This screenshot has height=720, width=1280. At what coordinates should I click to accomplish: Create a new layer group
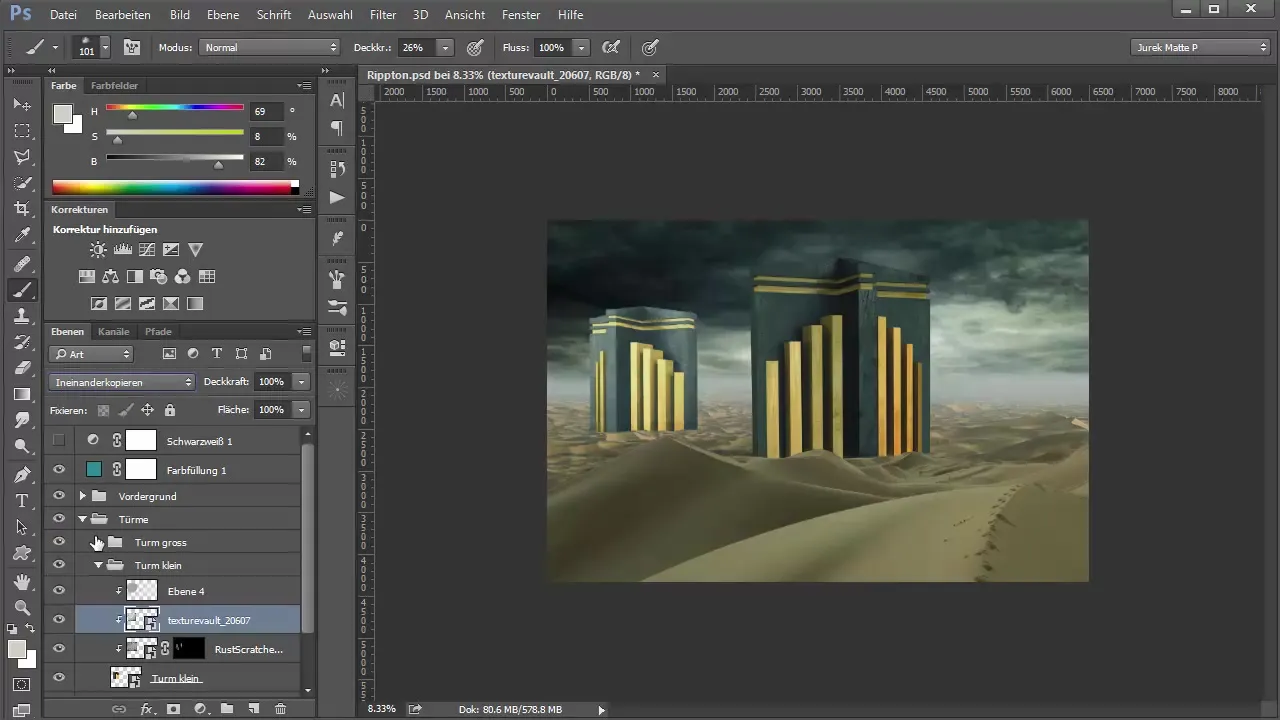click(227, 708)
